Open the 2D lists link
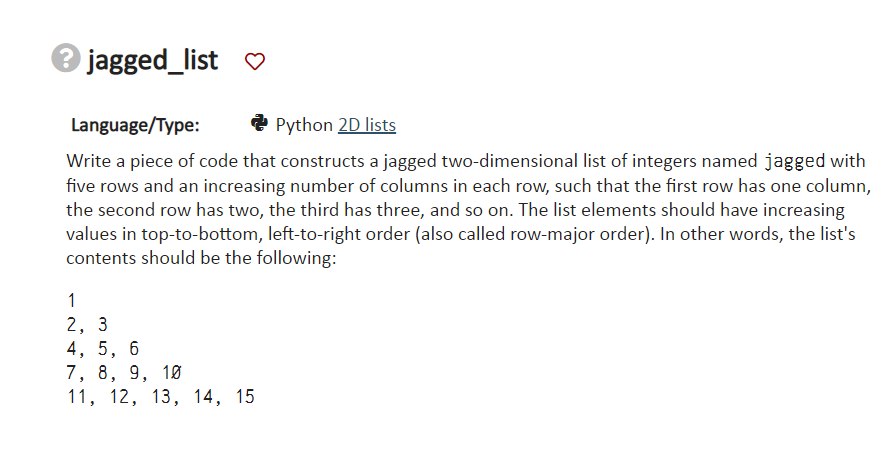 367,125
